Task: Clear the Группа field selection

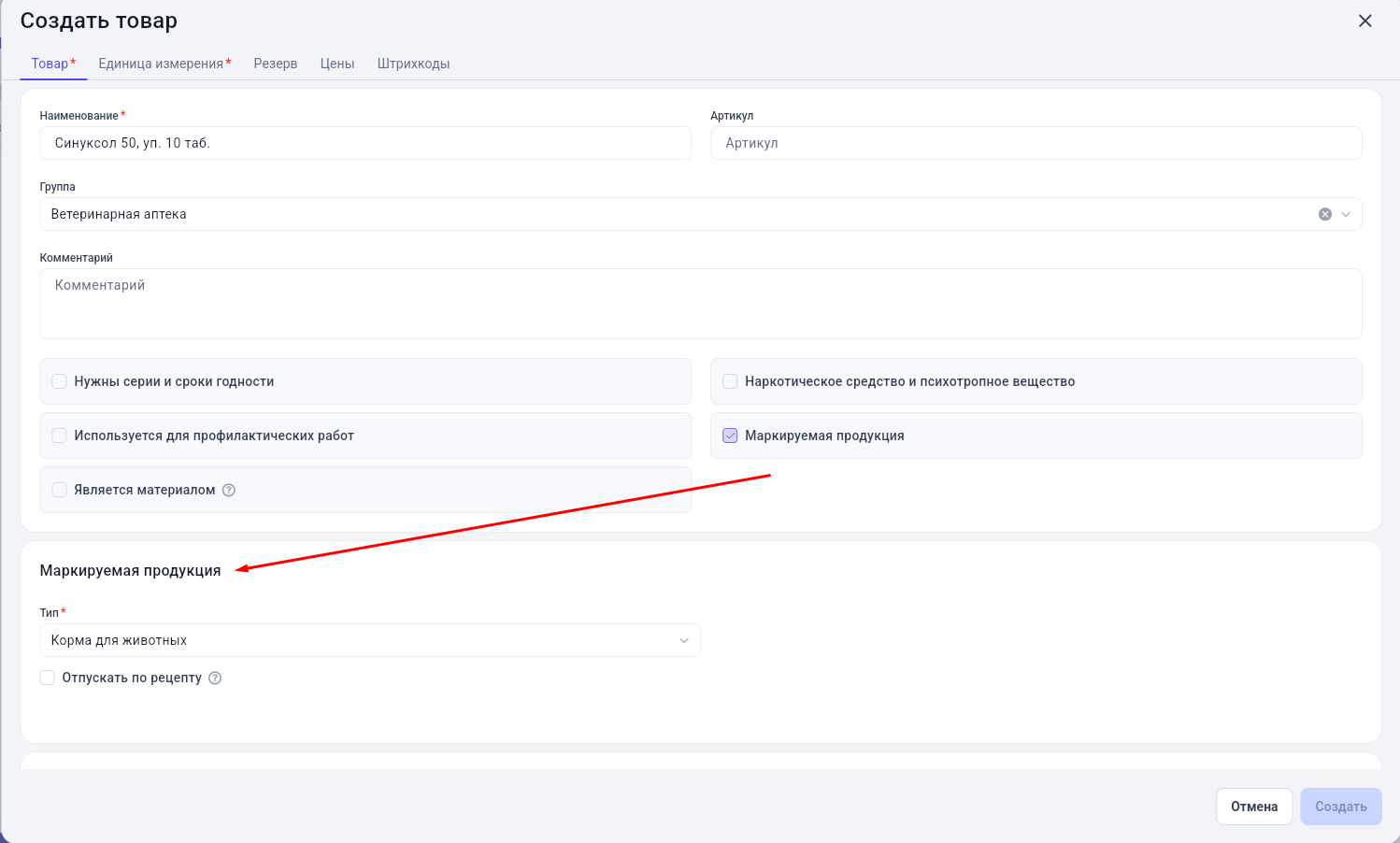Action: 1324,214
